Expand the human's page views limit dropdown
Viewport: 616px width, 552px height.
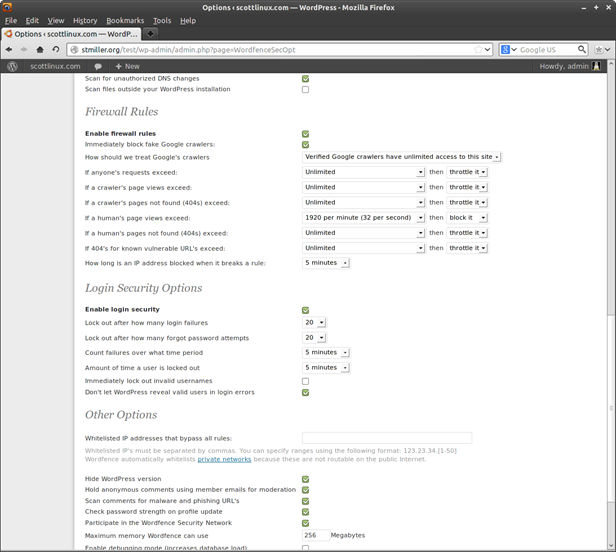click(364, 217)
